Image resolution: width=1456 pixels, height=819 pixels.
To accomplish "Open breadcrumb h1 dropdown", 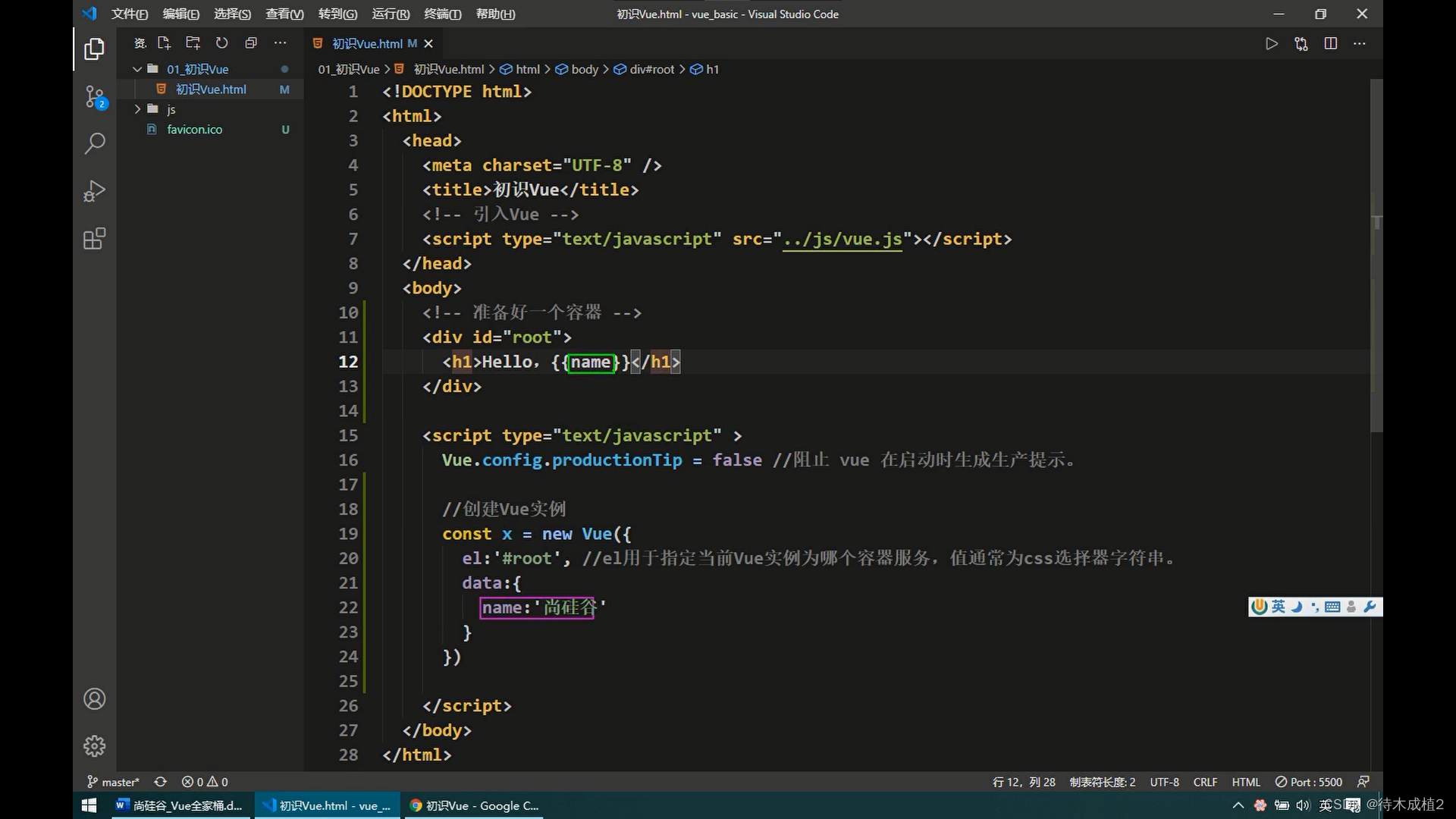I will point(704,69).
